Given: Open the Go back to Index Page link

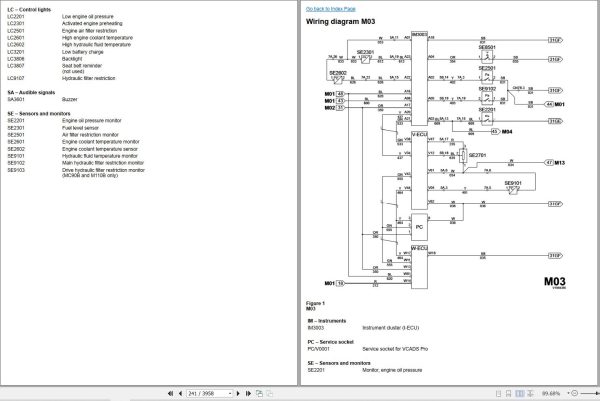Looking at the screenshot, I should 331,9.
